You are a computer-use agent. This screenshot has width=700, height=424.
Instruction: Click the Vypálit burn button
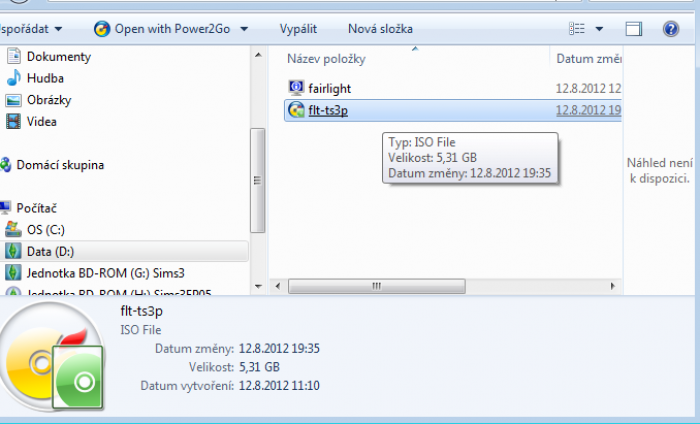[x=297, y=29]
